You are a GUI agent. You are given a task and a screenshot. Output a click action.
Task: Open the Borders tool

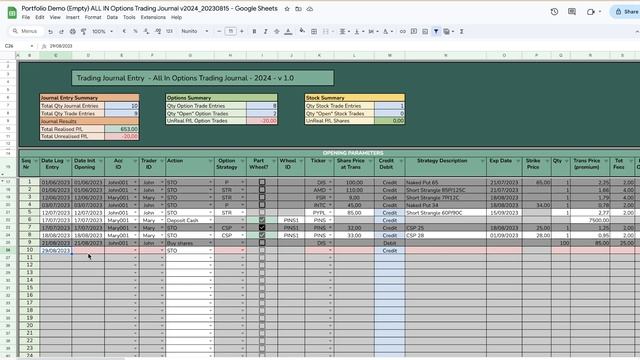coord(314,31)
